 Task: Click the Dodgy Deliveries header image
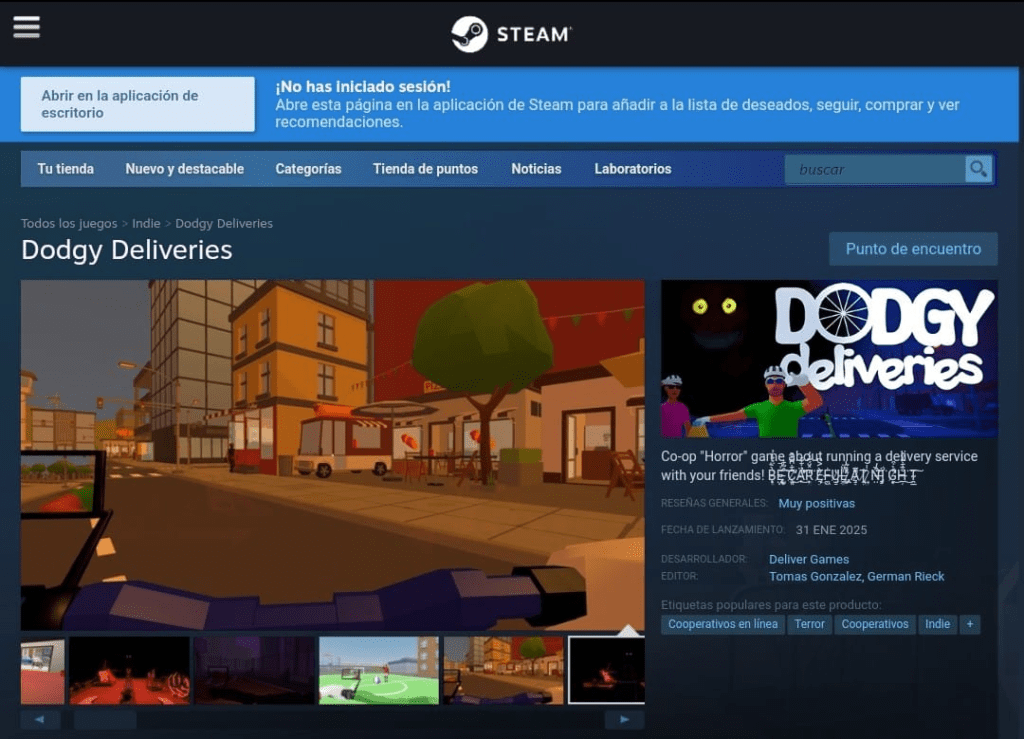[829, 359]
